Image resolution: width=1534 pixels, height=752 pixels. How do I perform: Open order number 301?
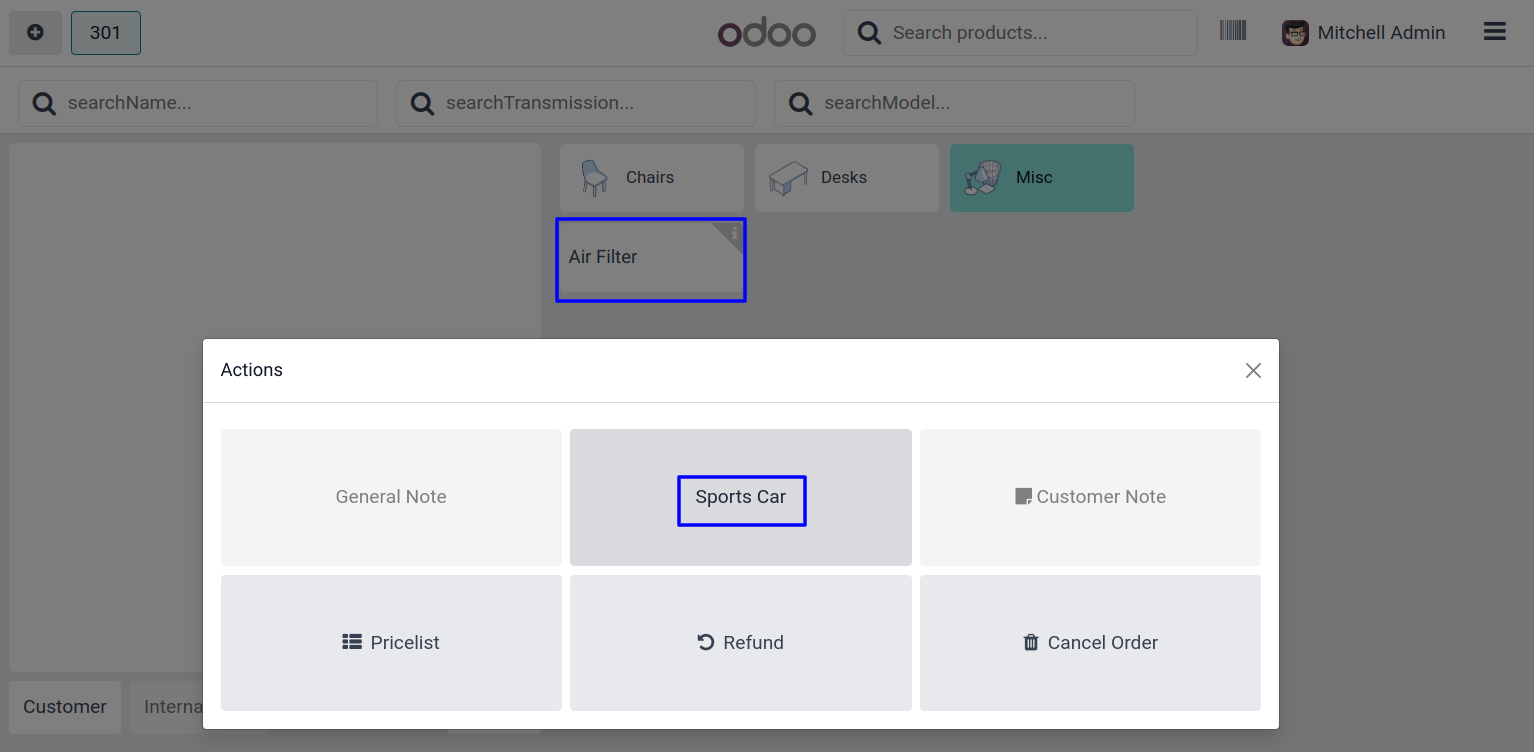pos(105,33)
